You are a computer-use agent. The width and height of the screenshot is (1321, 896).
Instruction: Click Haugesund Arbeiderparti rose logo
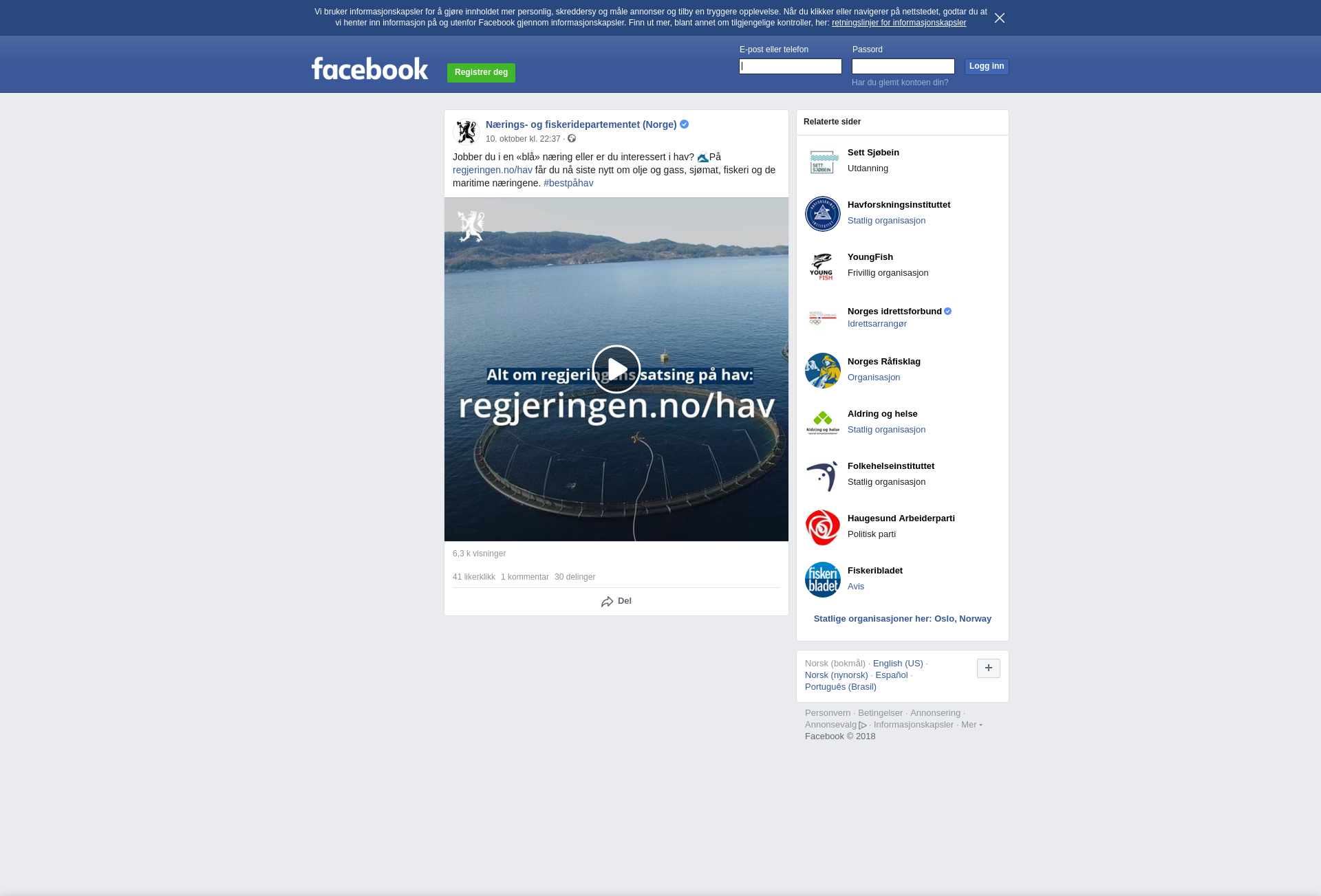pos(823,527)
